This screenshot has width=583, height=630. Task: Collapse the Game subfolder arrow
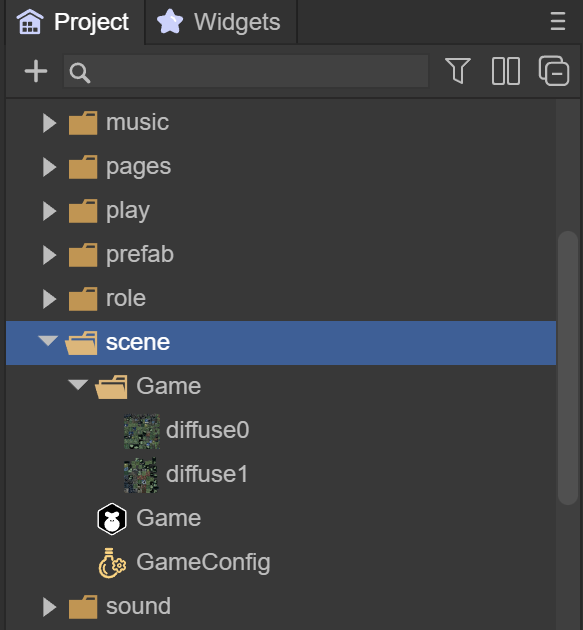(78, 385)
